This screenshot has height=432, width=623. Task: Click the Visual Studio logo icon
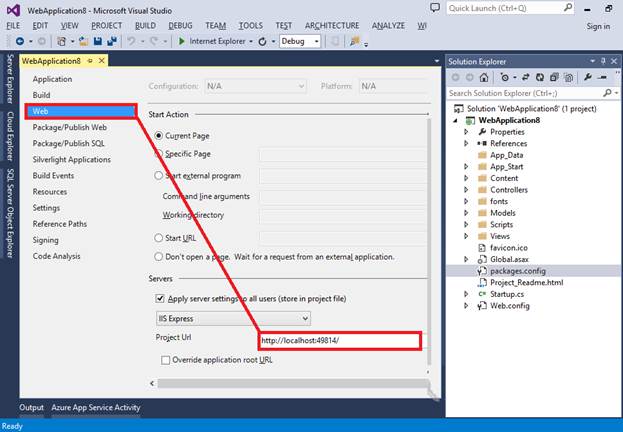13,10
